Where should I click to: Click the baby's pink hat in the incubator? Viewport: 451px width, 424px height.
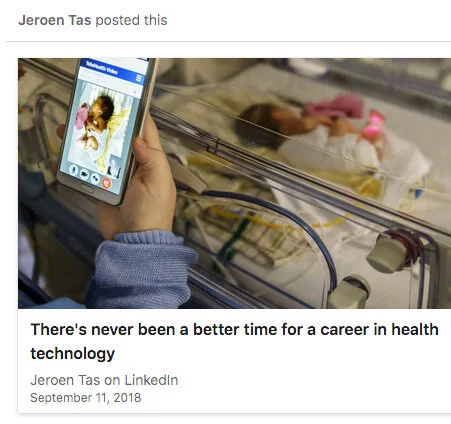[x=336, y=106]
